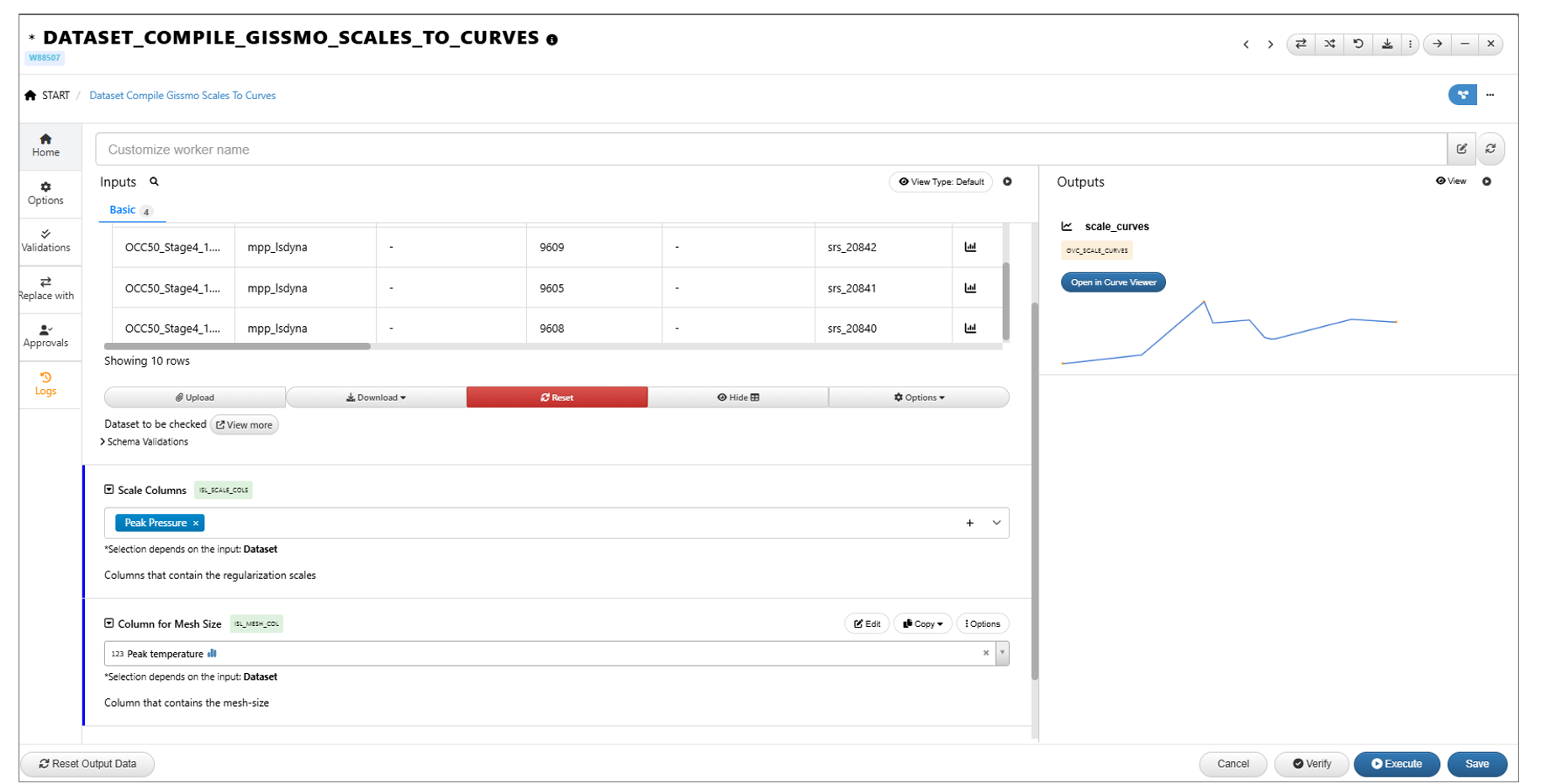Click the info icon beside the title
The width and height of the screenshot is (1546, 784).
pyautogui.click(x=552, y=39)
